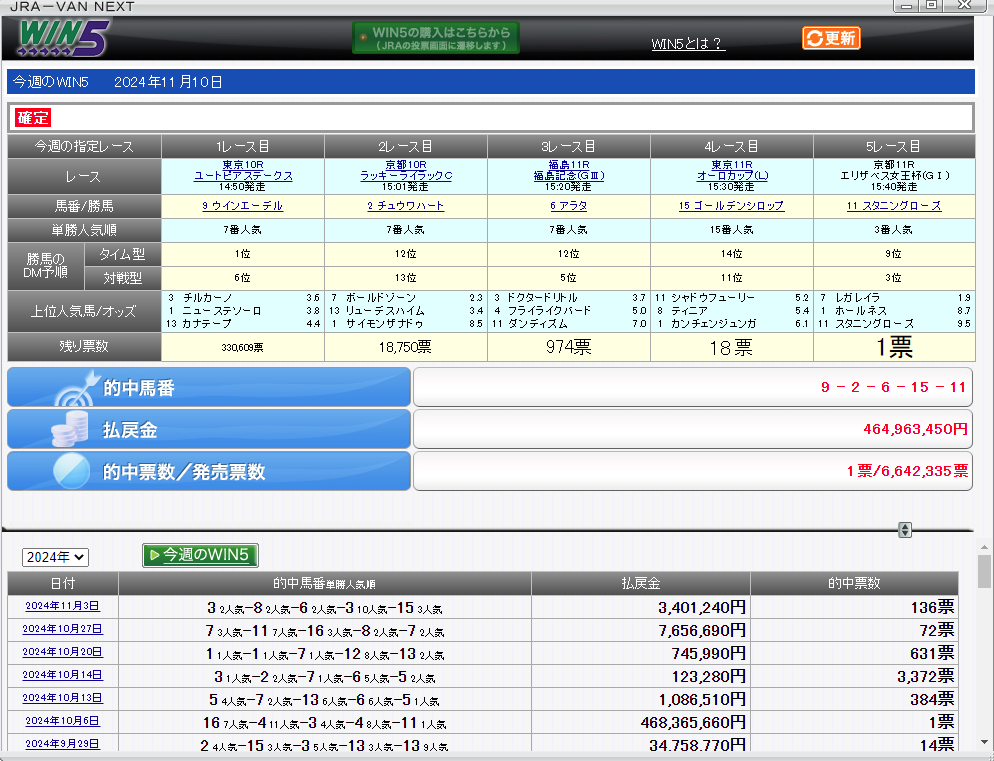
Task: Click the 払戻金 coins icon
Action: pyautogui.click(x=70, y=429)
